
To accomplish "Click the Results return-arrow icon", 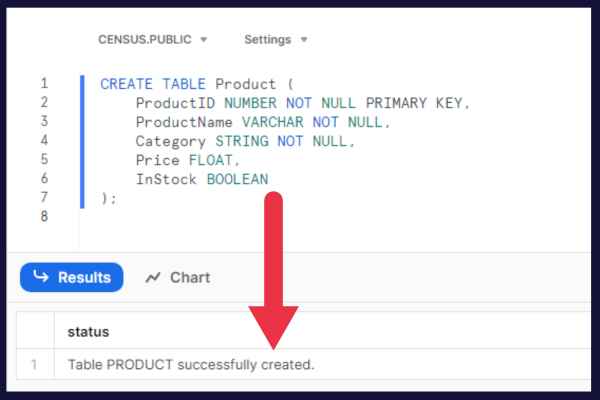I will [x=41, y=276].
